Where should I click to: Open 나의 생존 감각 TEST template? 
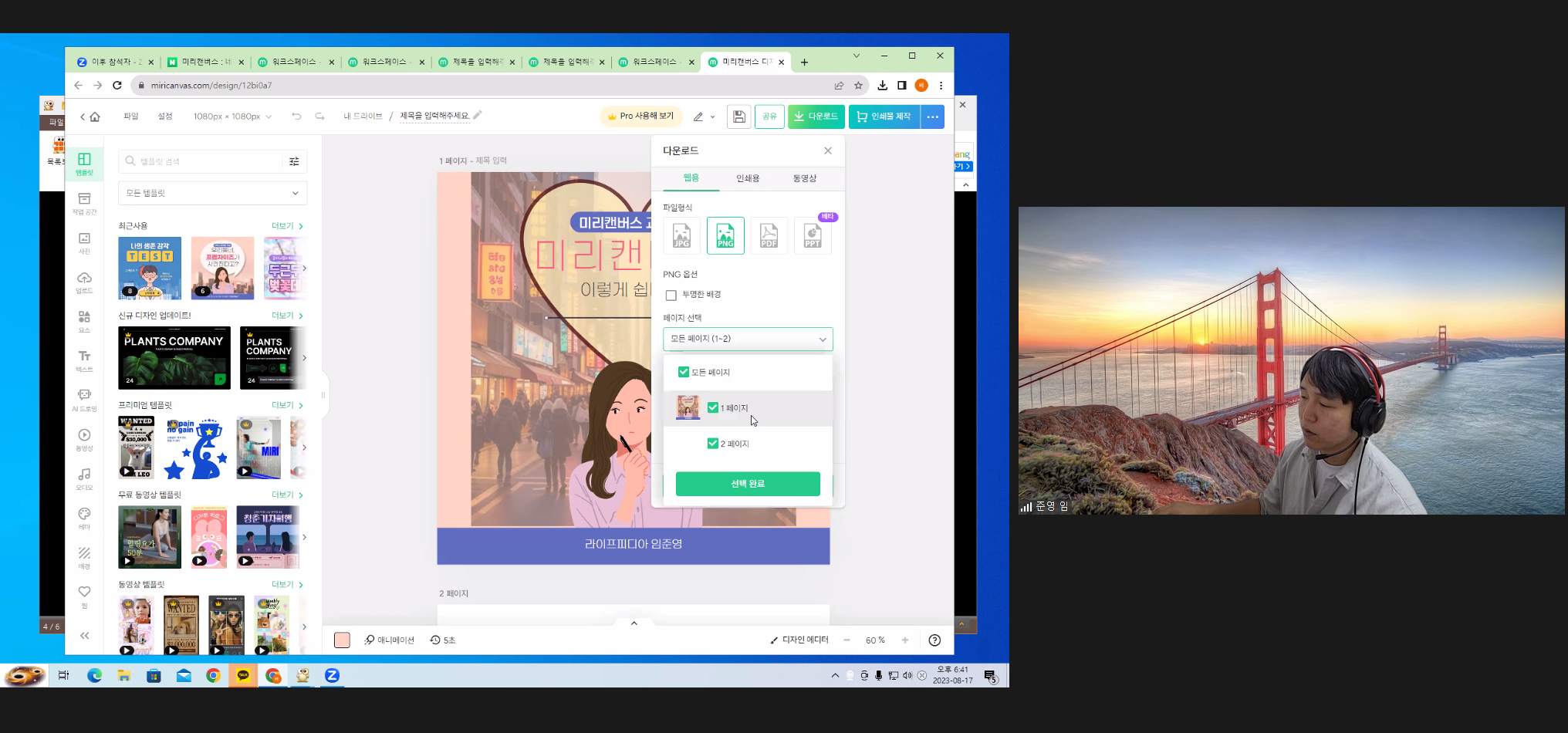point(150,269)
